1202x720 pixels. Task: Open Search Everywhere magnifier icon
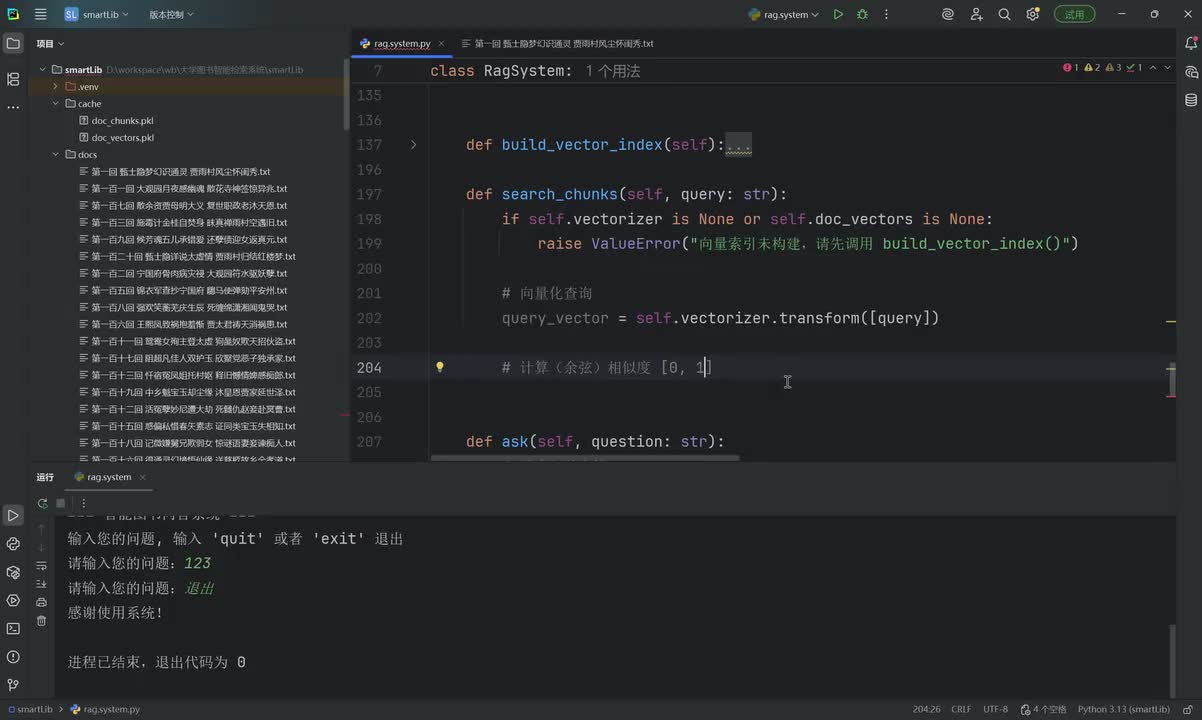1004,14
